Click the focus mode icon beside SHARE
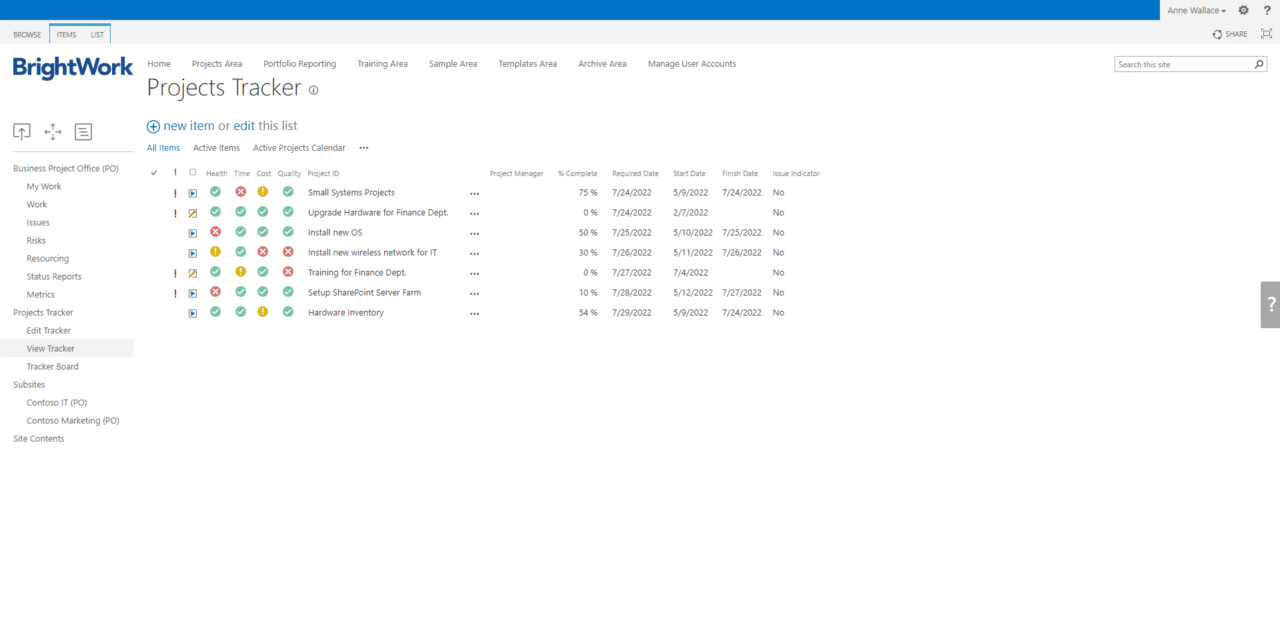The width and height of the screenshot is (1280, 625). click(1264, 33)
